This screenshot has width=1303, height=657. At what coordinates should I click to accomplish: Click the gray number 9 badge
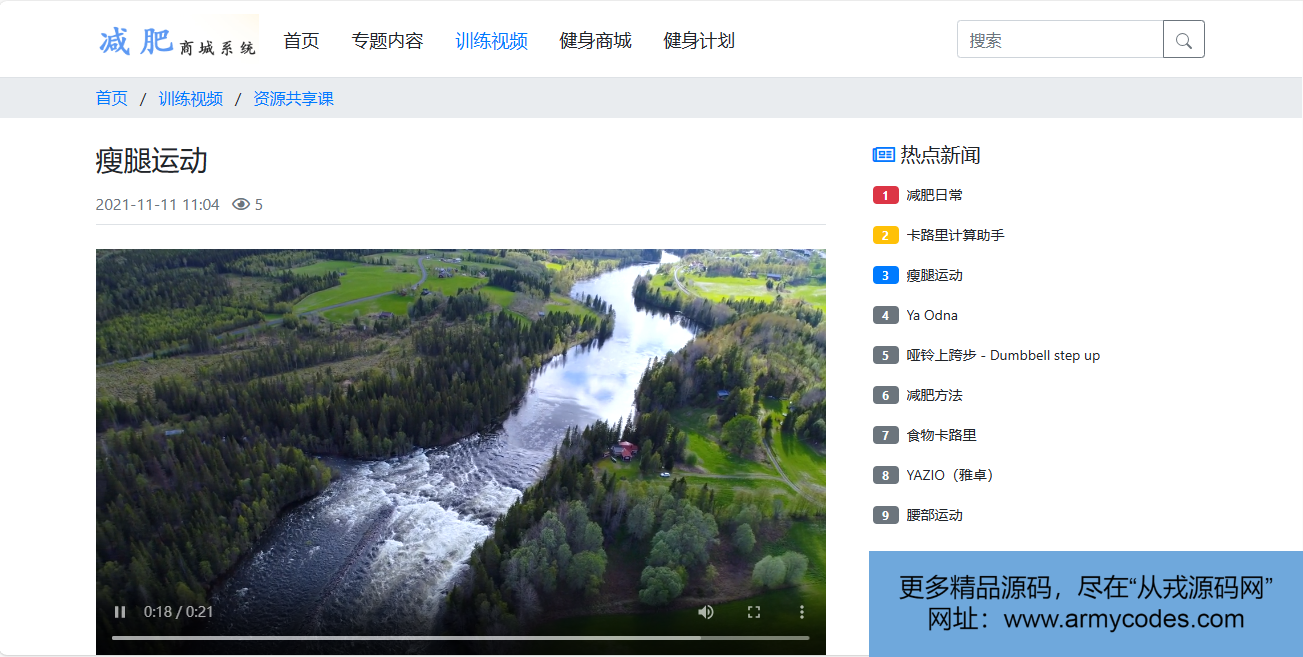(x=886, y=515)
